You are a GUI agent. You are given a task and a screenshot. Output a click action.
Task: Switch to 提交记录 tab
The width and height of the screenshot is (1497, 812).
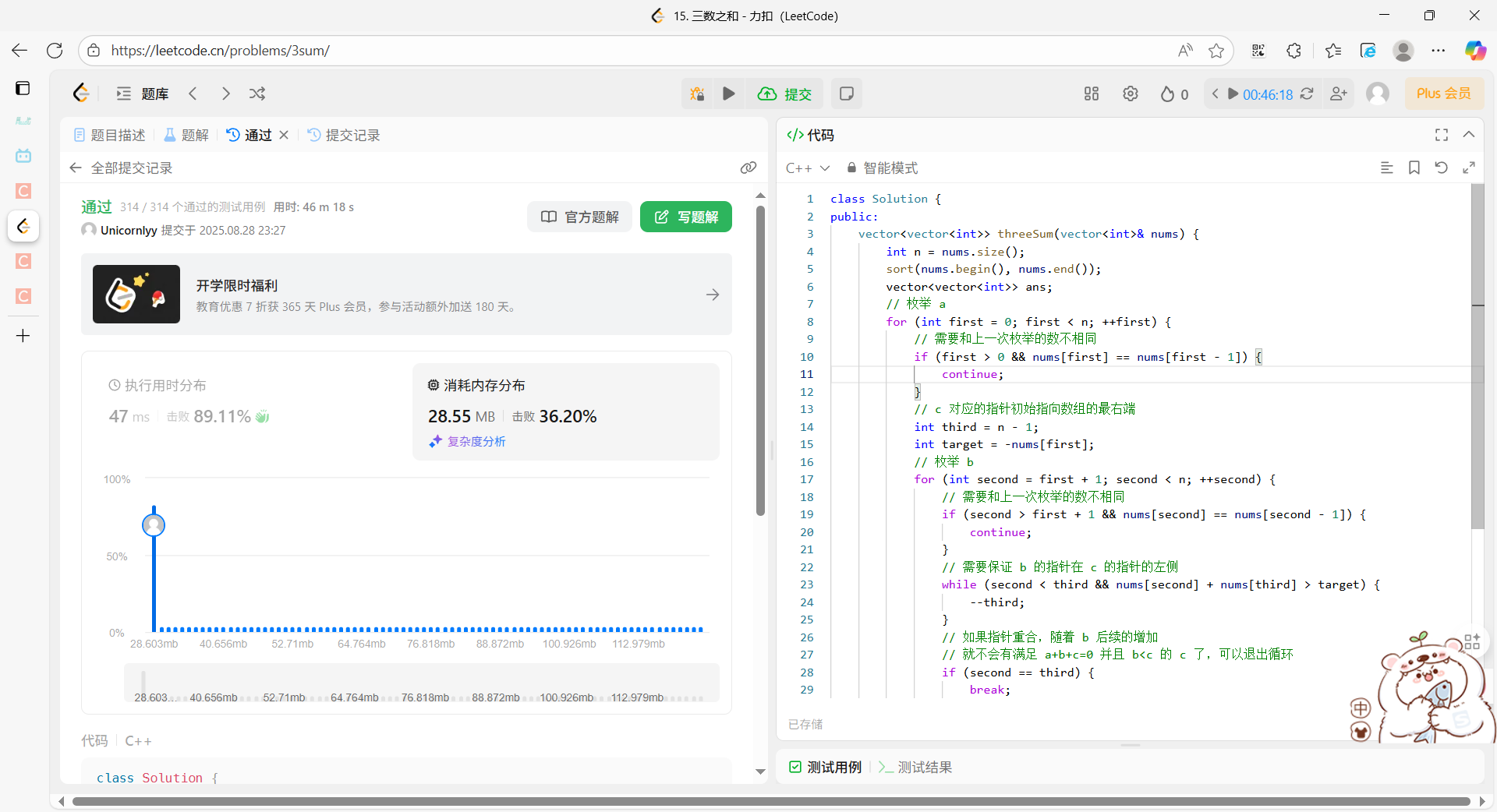coord(344,135)
